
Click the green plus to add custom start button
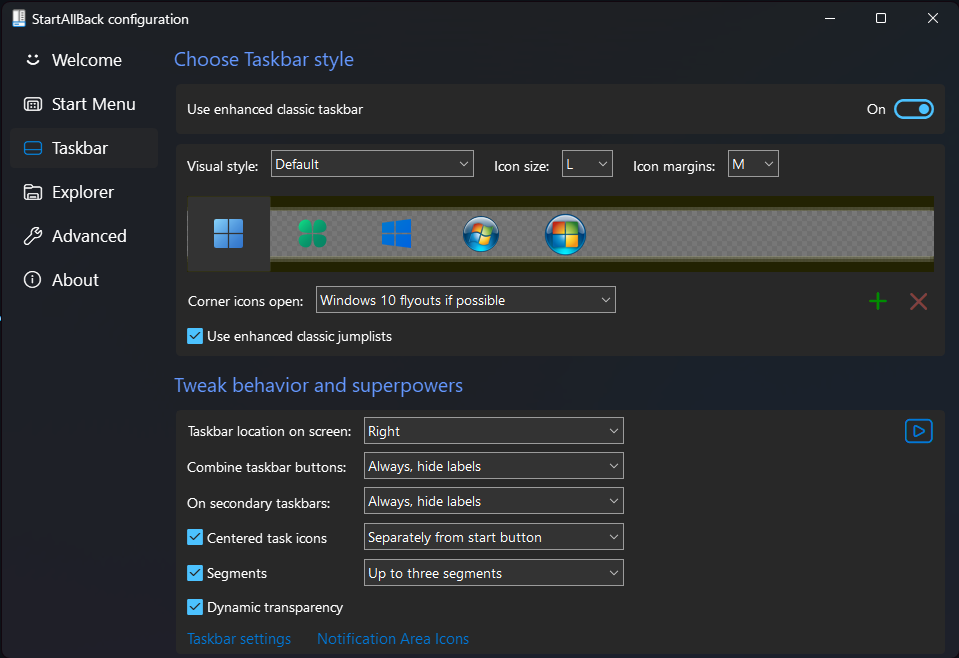pyautogui.click(x=877, y=300)
